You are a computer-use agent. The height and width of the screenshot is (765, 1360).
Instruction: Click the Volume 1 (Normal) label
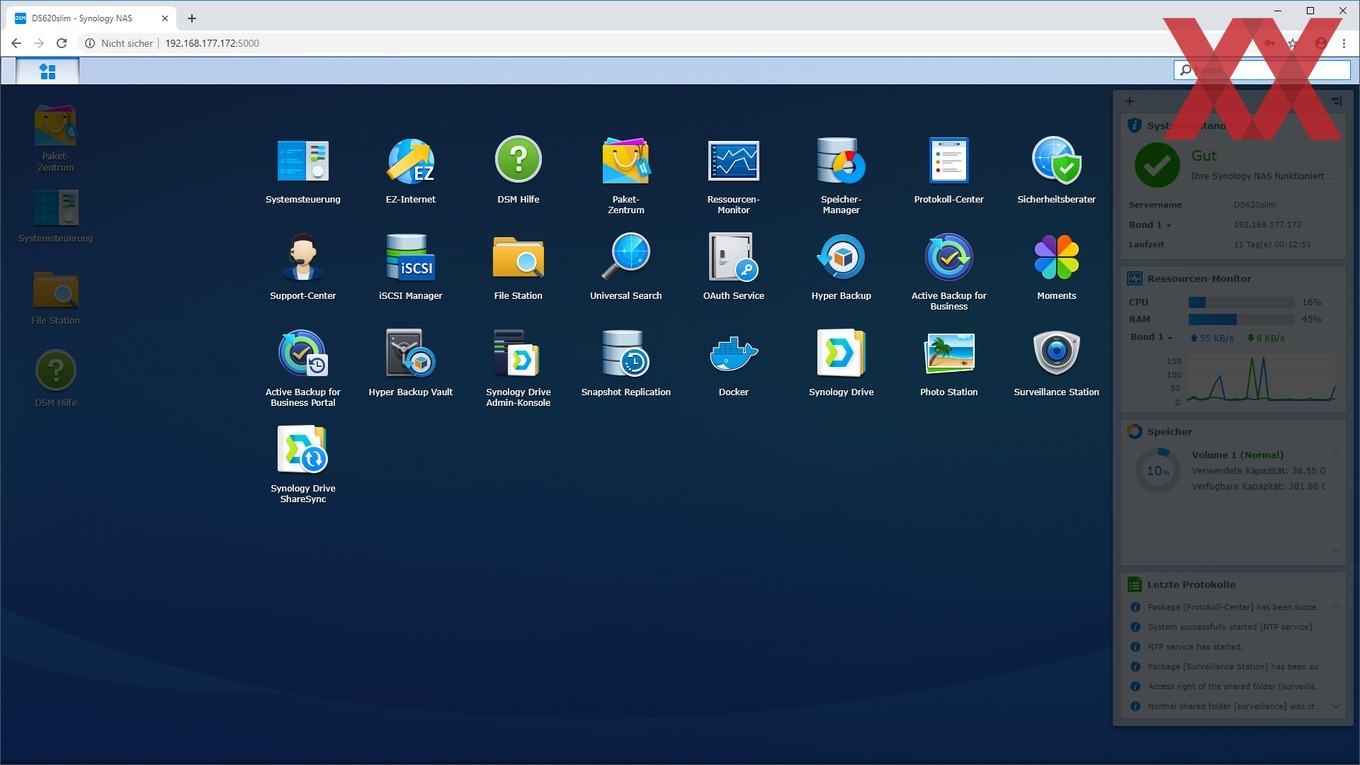click(x=1237, y=455)
